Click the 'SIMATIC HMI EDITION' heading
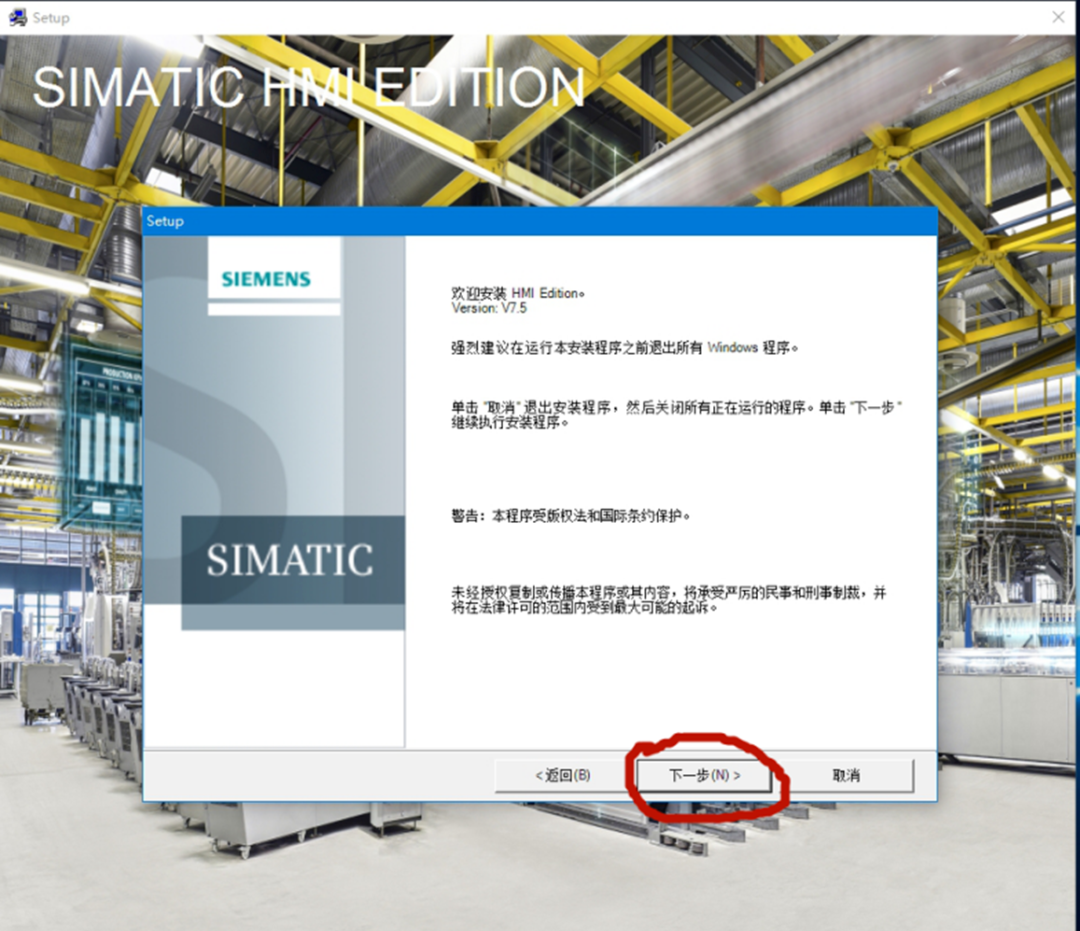 click(308, 87)
